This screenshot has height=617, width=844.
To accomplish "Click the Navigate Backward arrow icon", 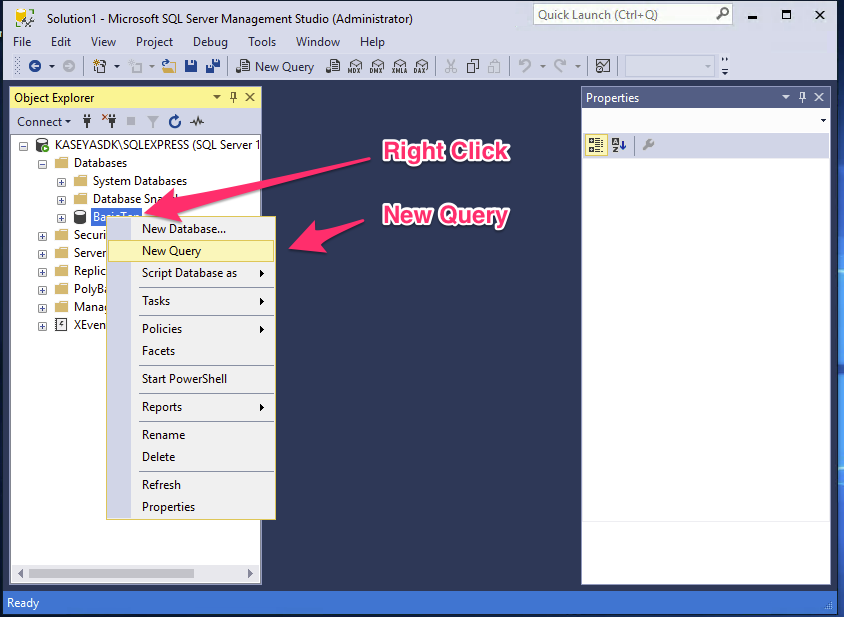I will click(x=35, y=66).
